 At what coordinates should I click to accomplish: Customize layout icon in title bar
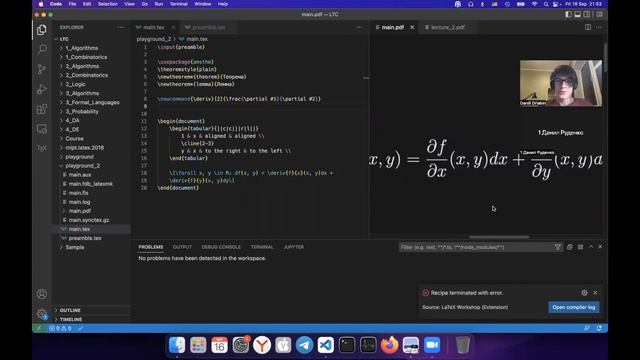tap(599, 14)
